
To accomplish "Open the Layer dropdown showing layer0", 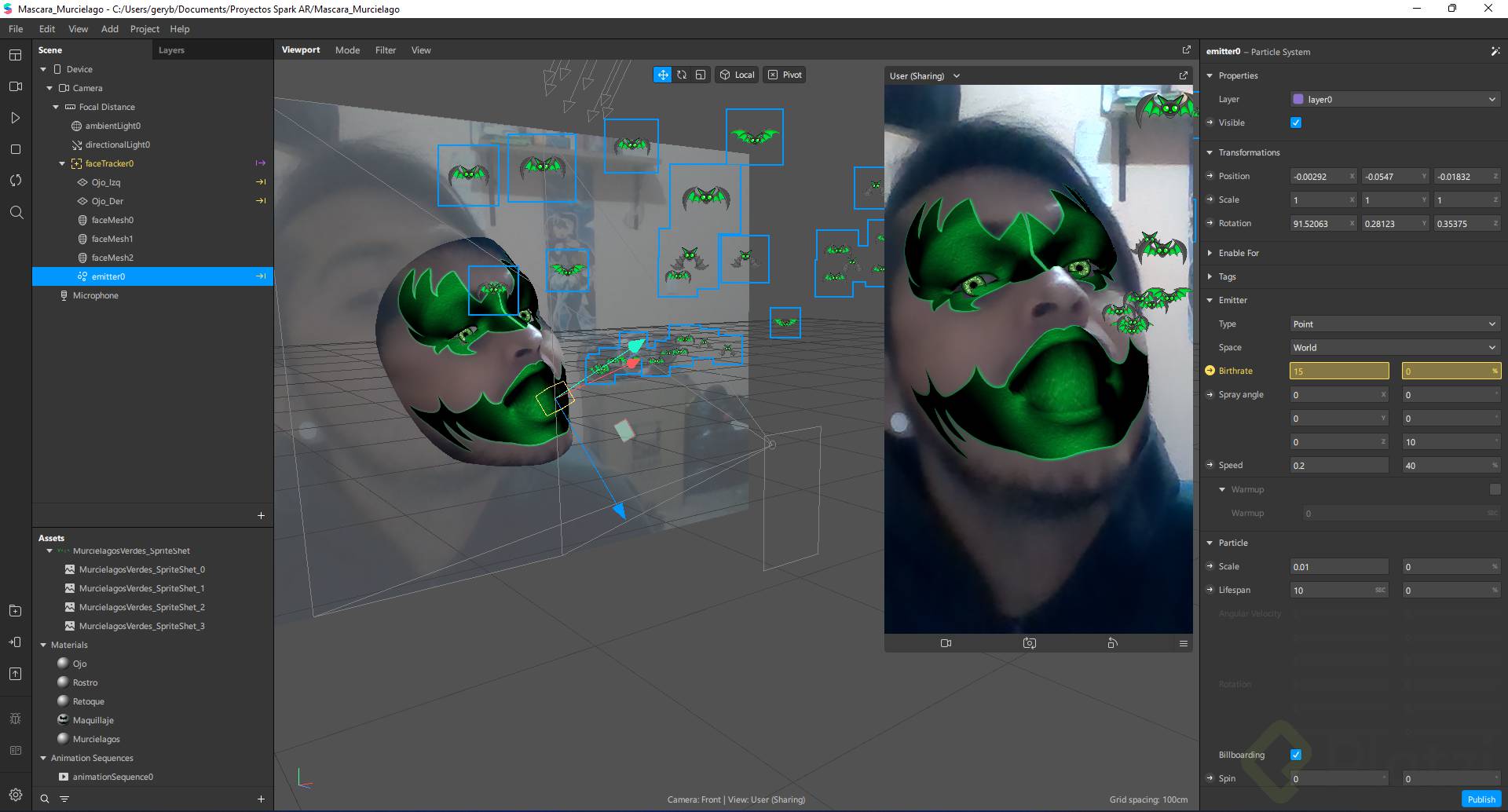I will (1395, 99).
